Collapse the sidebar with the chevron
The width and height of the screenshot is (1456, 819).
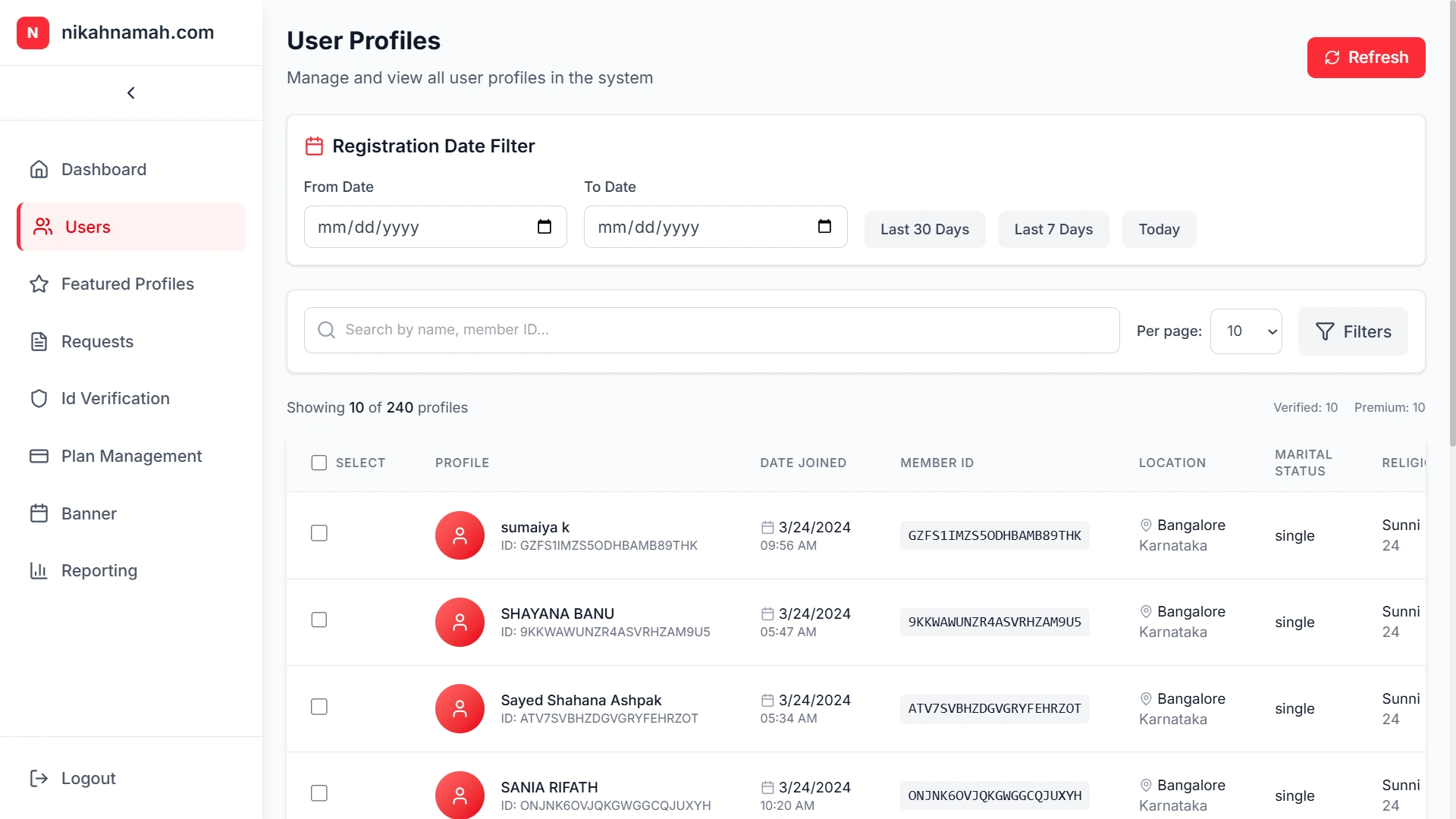pyautogui.click(x=130, y=93)
